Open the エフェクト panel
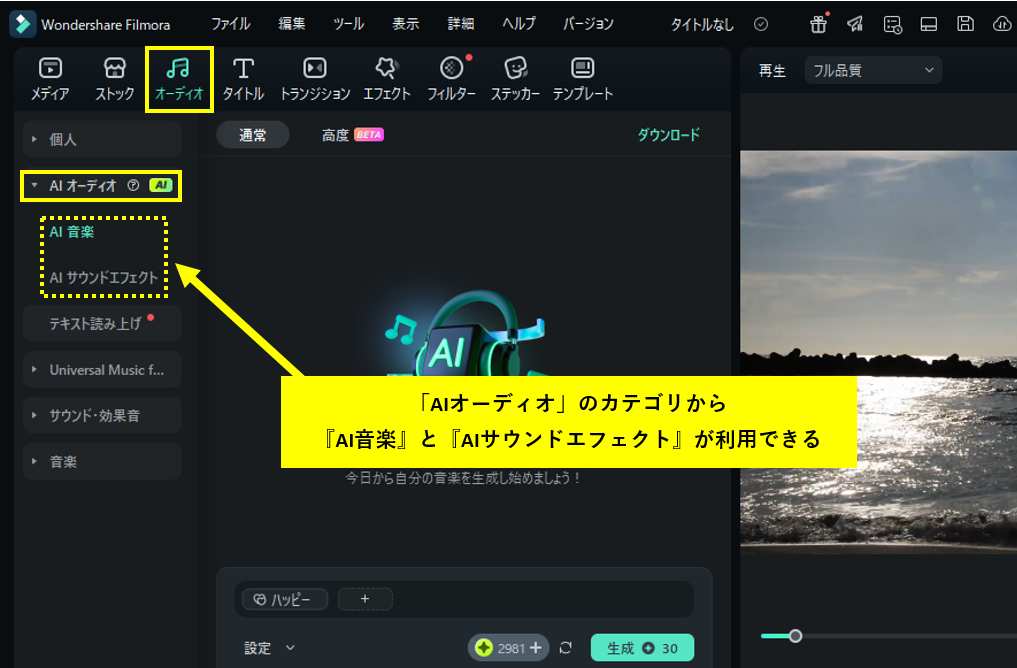 387,78
